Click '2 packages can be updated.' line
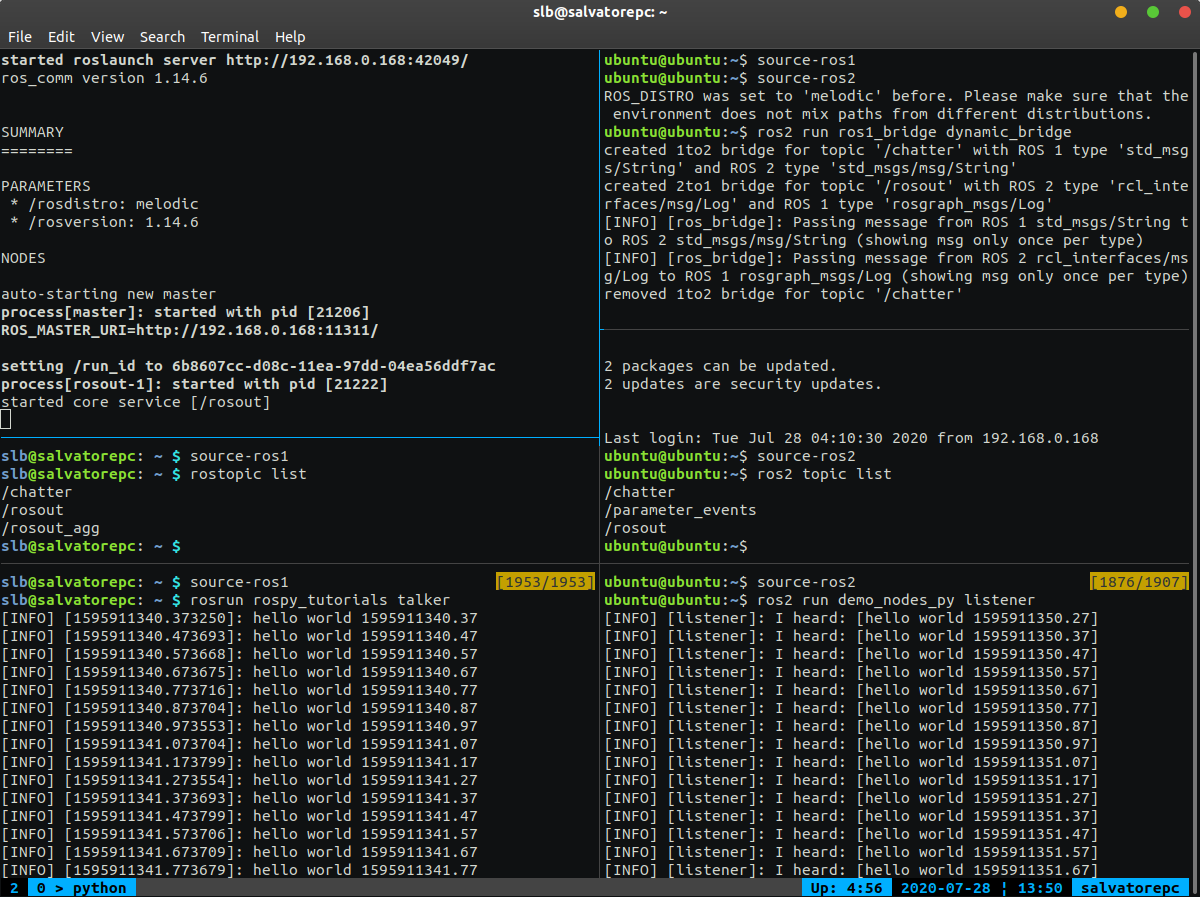Viewport: 1200px width, 897px height. point(720,366)
